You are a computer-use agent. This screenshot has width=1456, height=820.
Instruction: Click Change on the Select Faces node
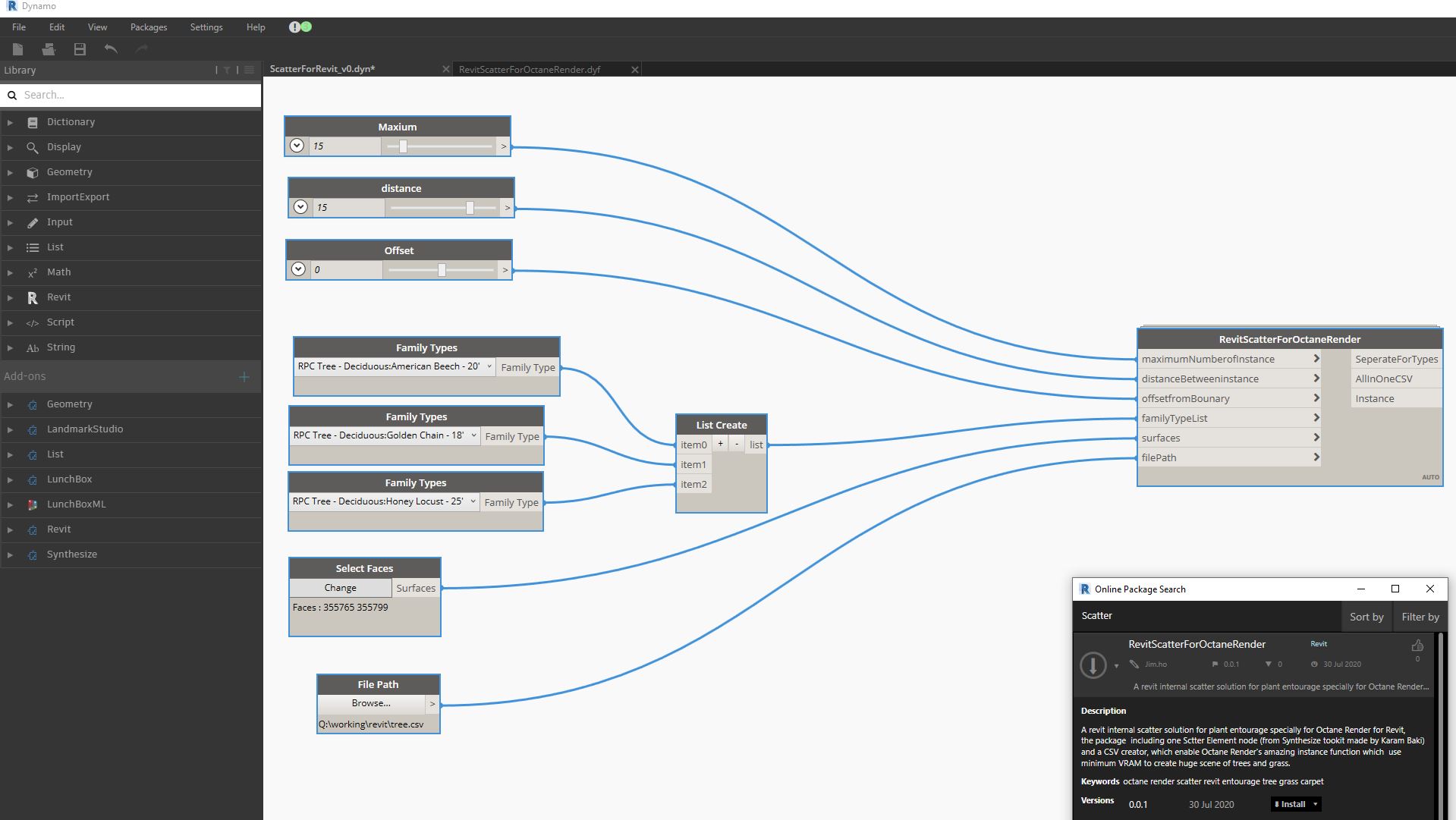[340, 588]
